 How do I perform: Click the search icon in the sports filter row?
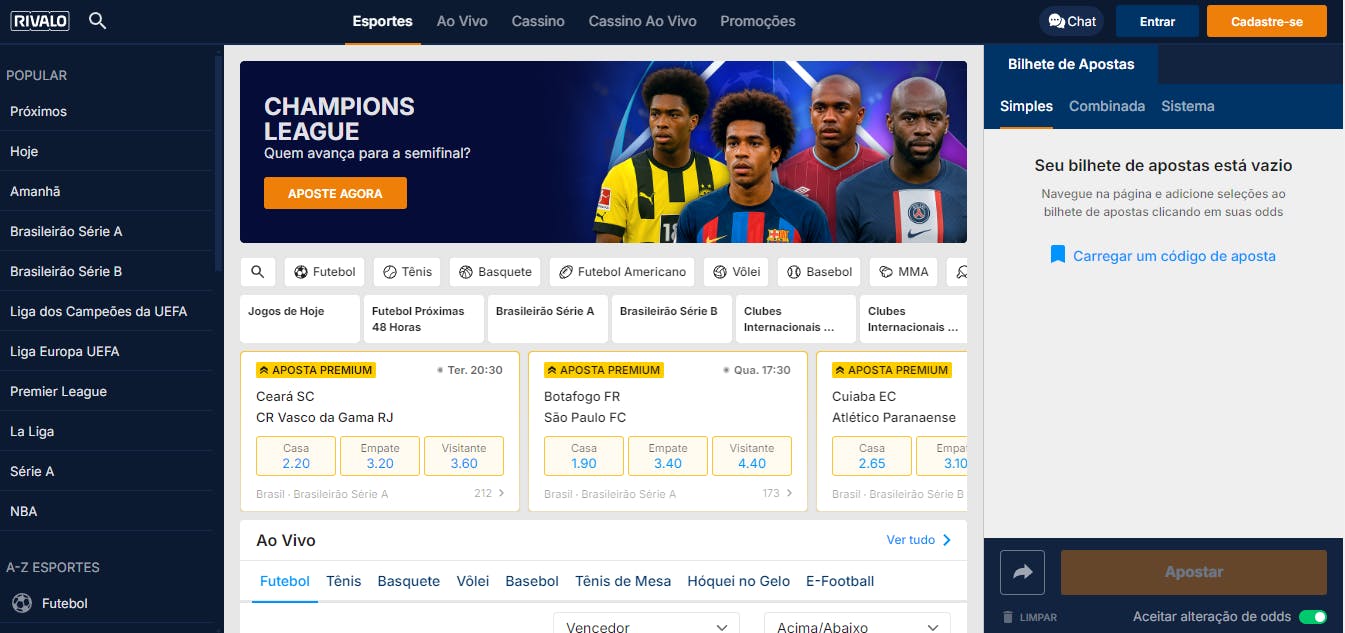coord(257,272)
